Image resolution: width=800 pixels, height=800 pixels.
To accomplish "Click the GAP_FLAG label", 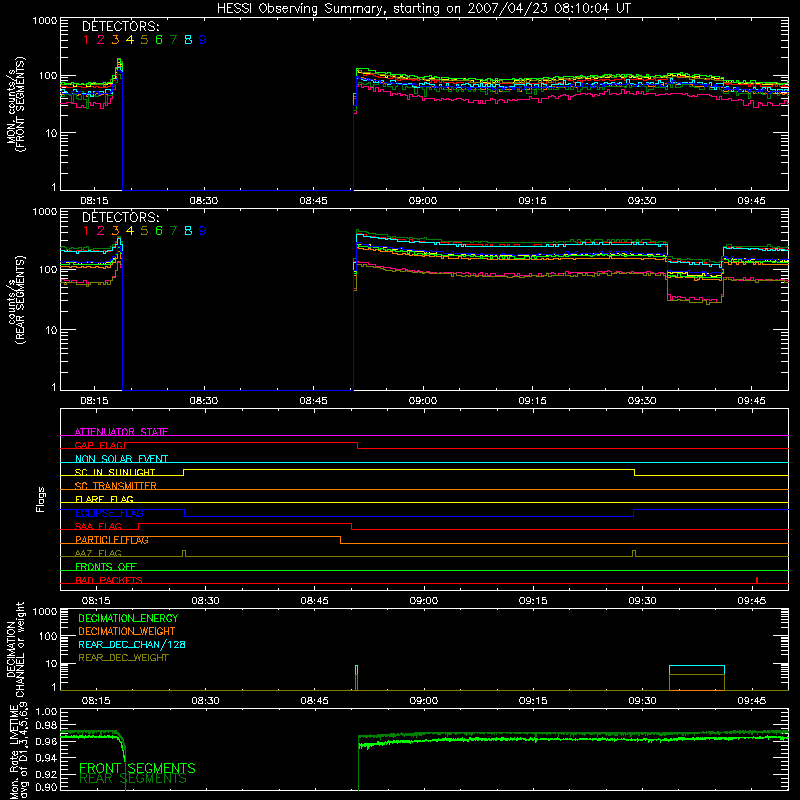I will (99, 445).
